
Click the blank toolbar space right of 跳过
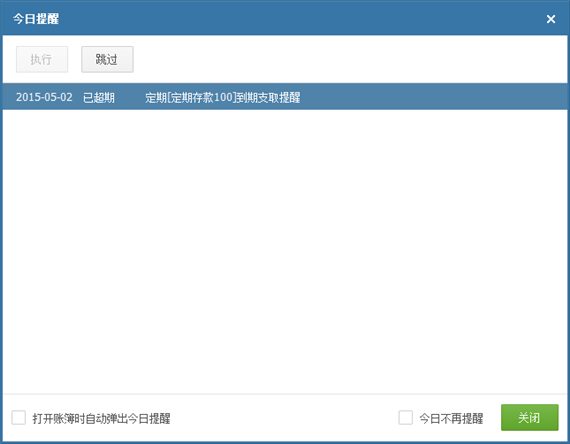coord(349,59)
